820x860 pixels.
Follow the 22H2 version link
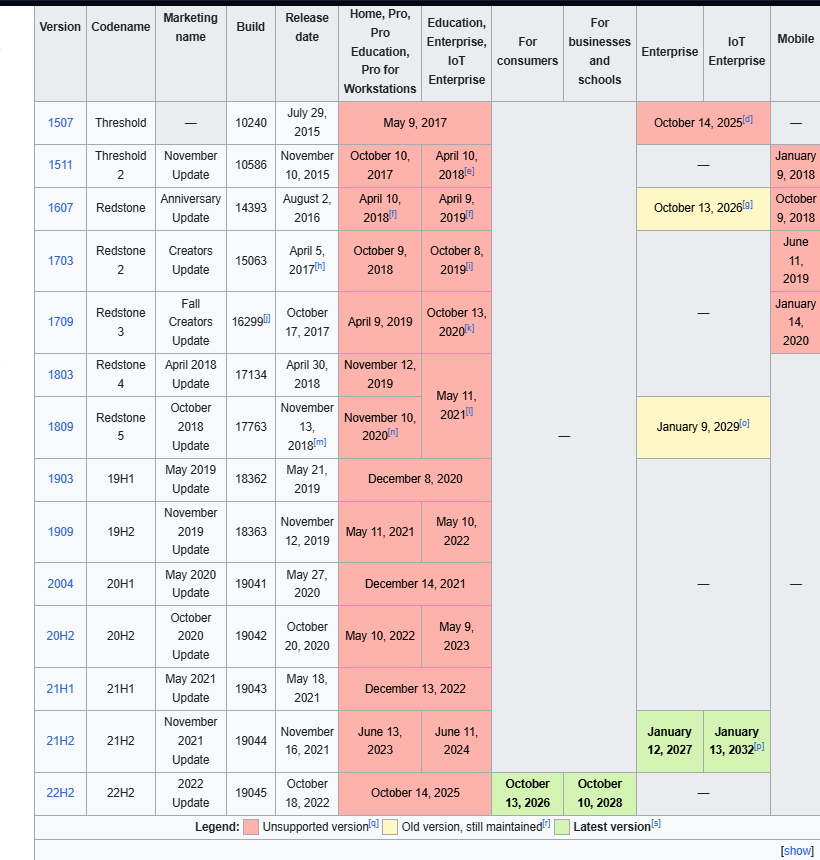tap(60, 793)
